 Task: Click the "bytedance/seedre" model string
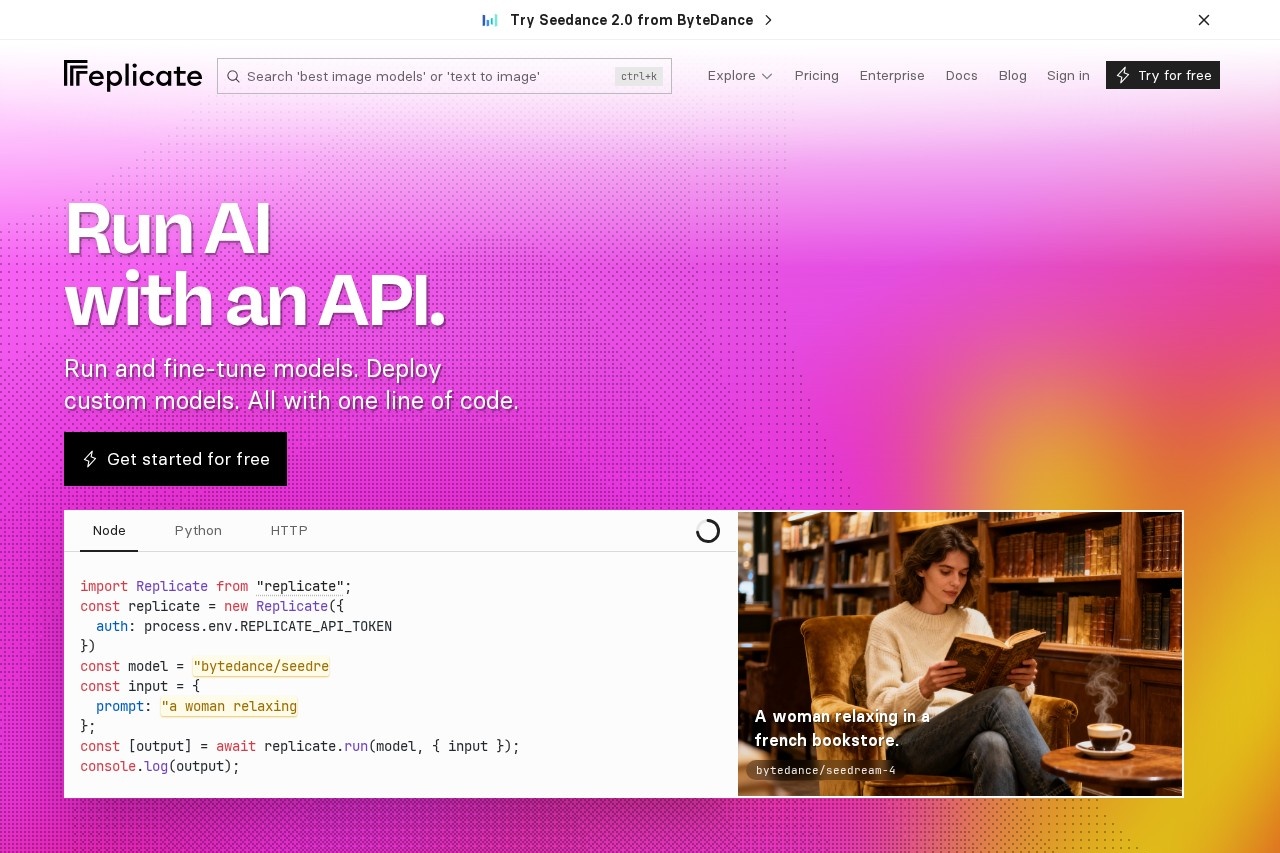(x=261, y=666)
